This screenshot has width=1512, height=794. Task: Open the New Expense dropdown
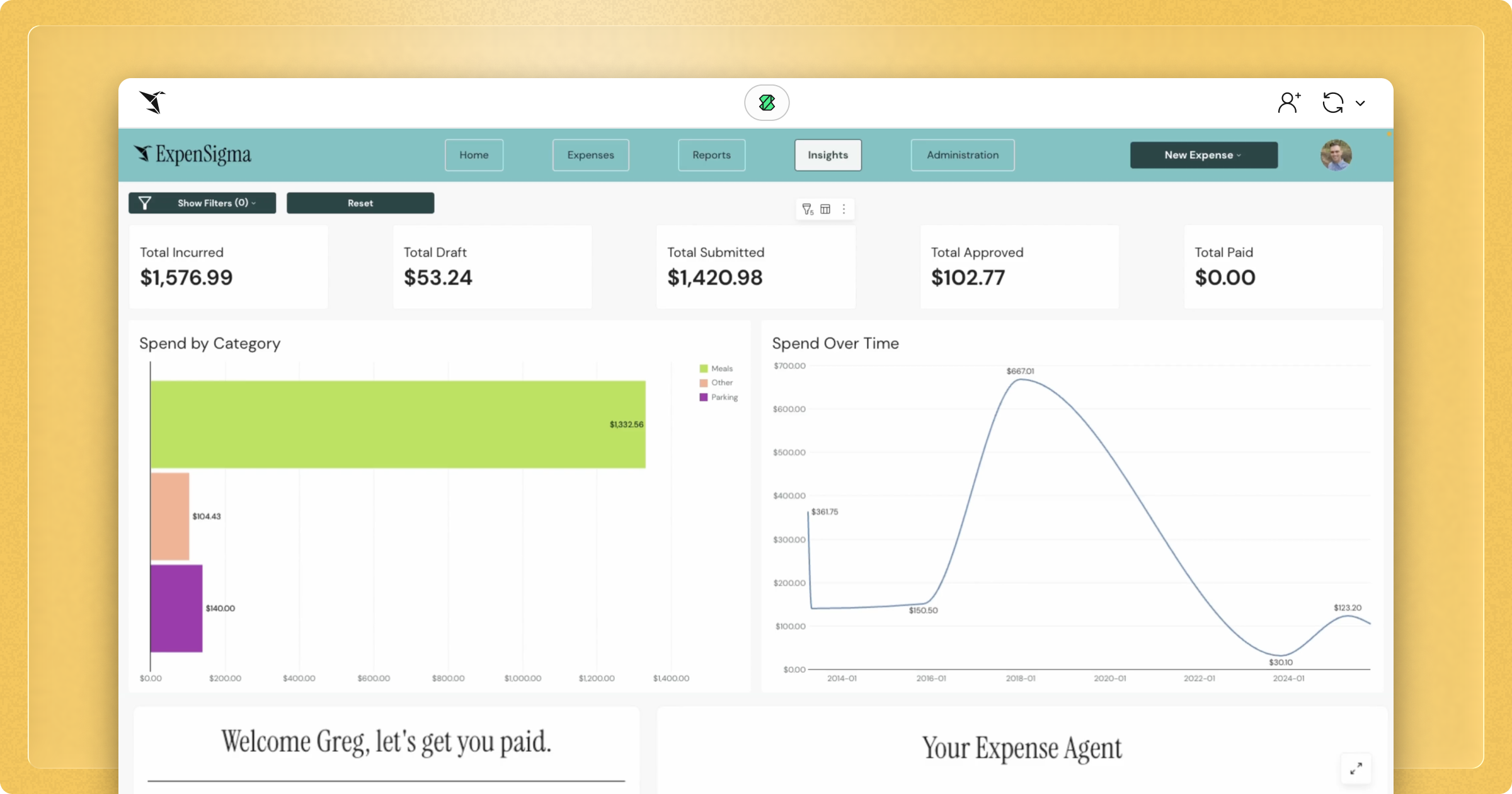pyautogui.click(x=1204, y=155)
